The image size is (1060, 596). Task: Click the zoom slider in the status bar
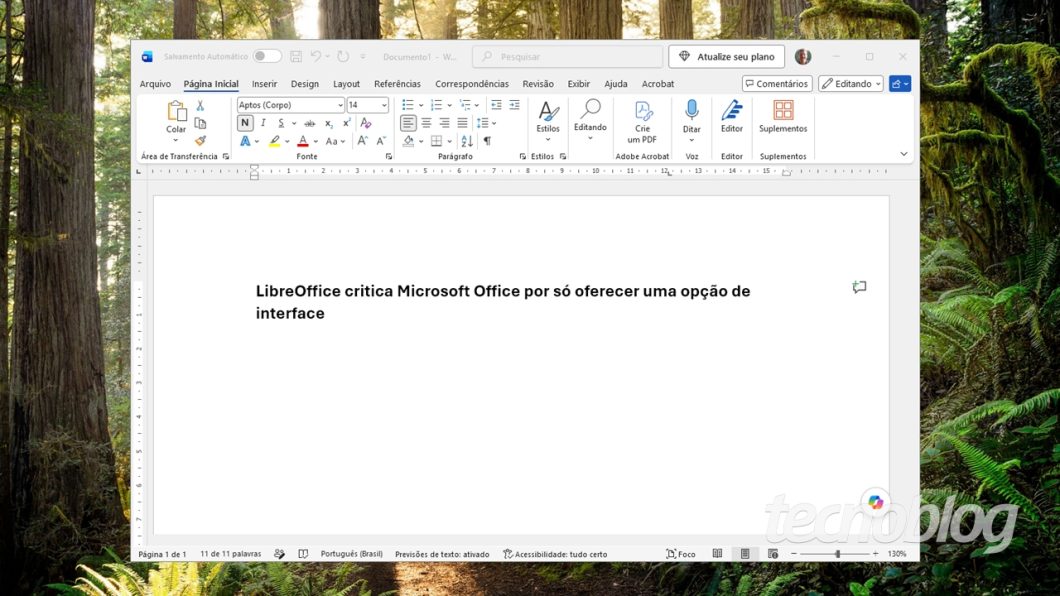[x=837, y=553]
